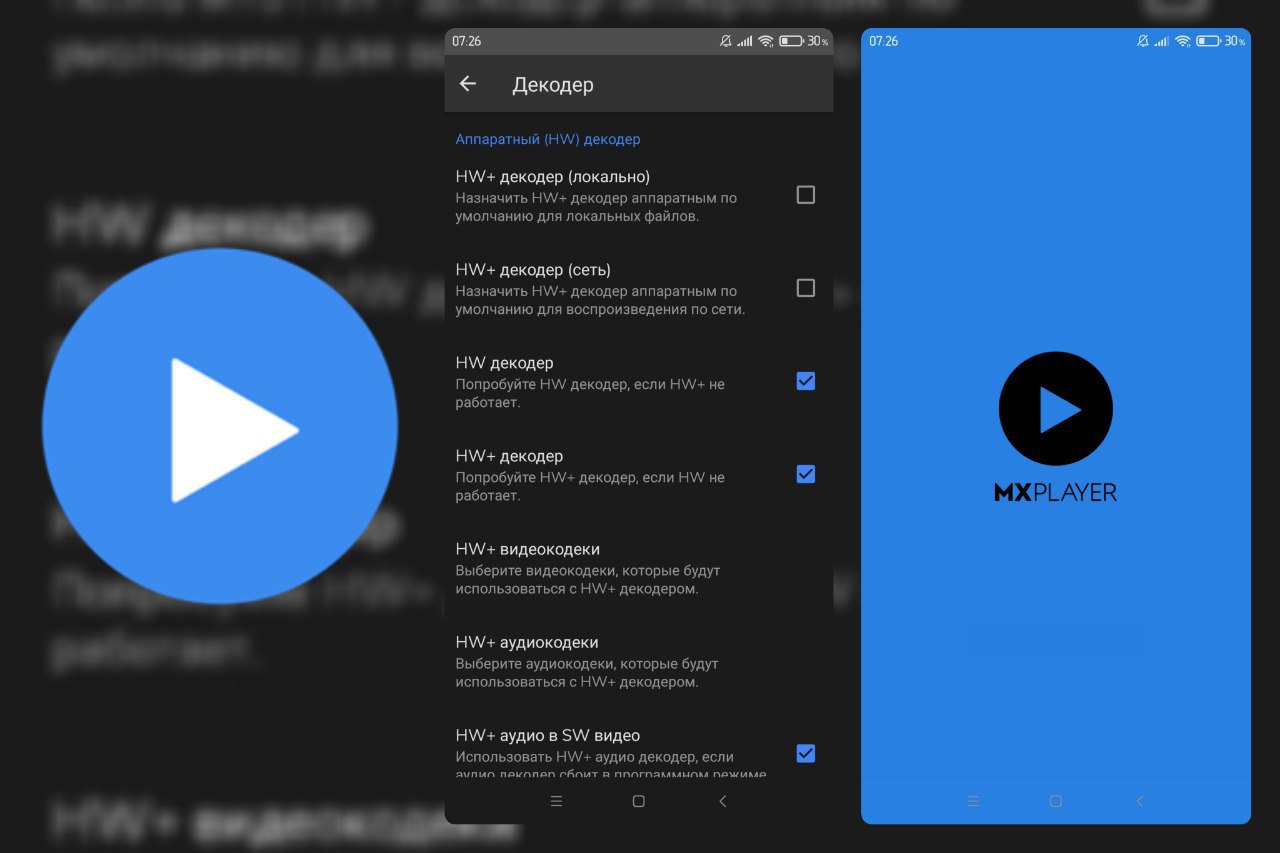Viewport: 1280px width, 853px height.
Task: Uncheck the HW+ декодер option
Action: point(806,474)
